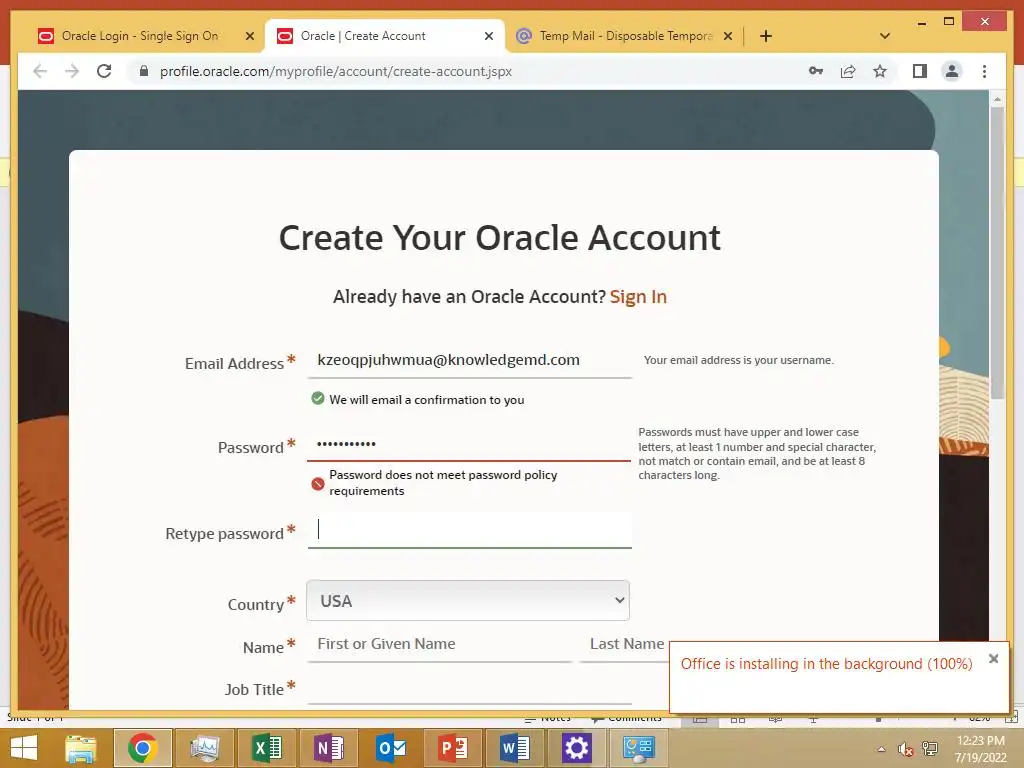1024x768 pixels.
Task: Reload the Oracle create account page
Action: 104,71
